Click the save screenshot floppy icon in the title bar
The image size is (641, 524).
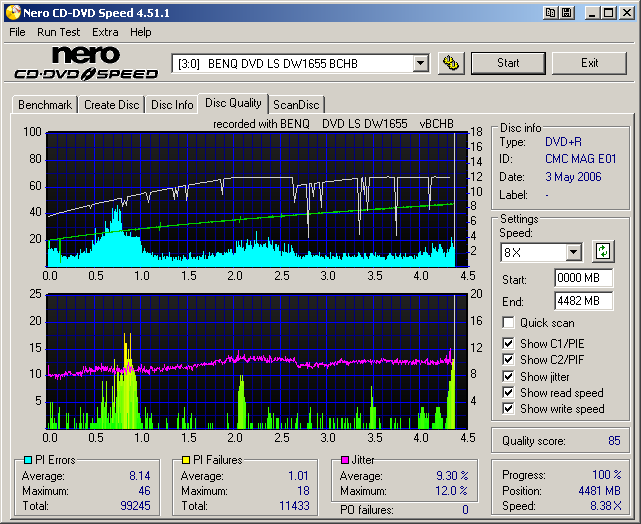click(567, 13)
